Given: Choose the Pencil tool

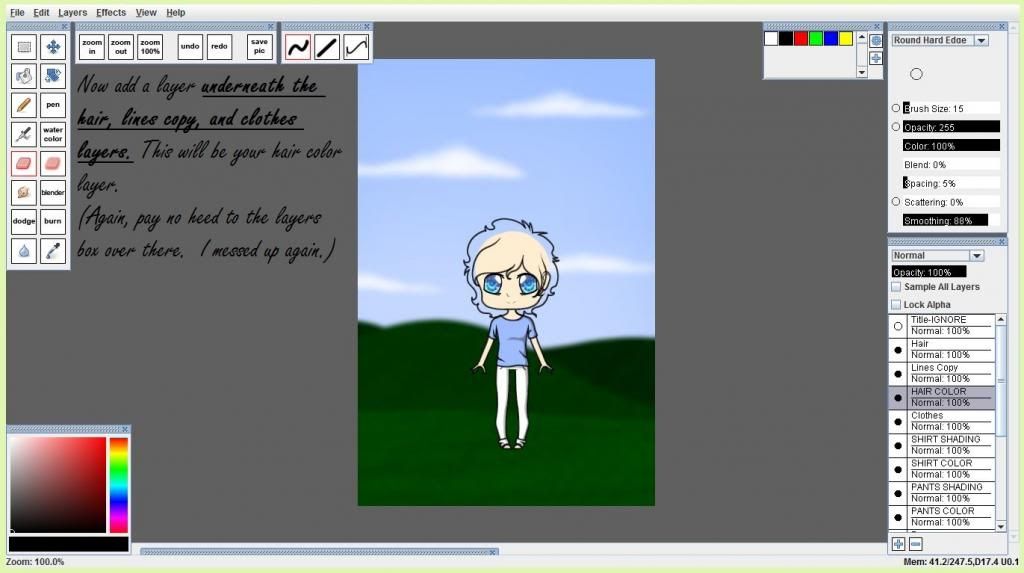Looking at the screenshot, I should click(x=25, y=104).
